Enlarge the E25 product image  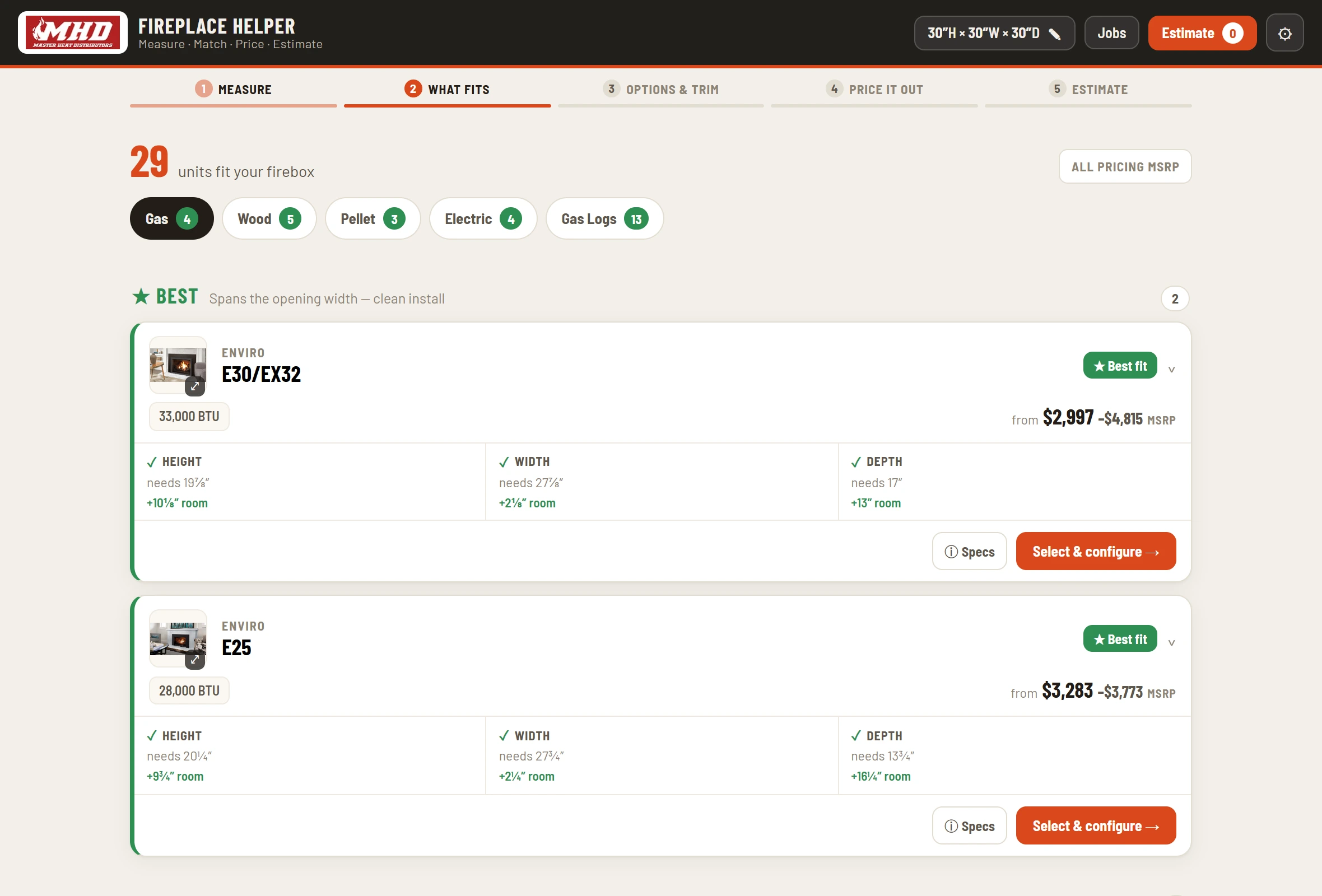tap(194, 660)
